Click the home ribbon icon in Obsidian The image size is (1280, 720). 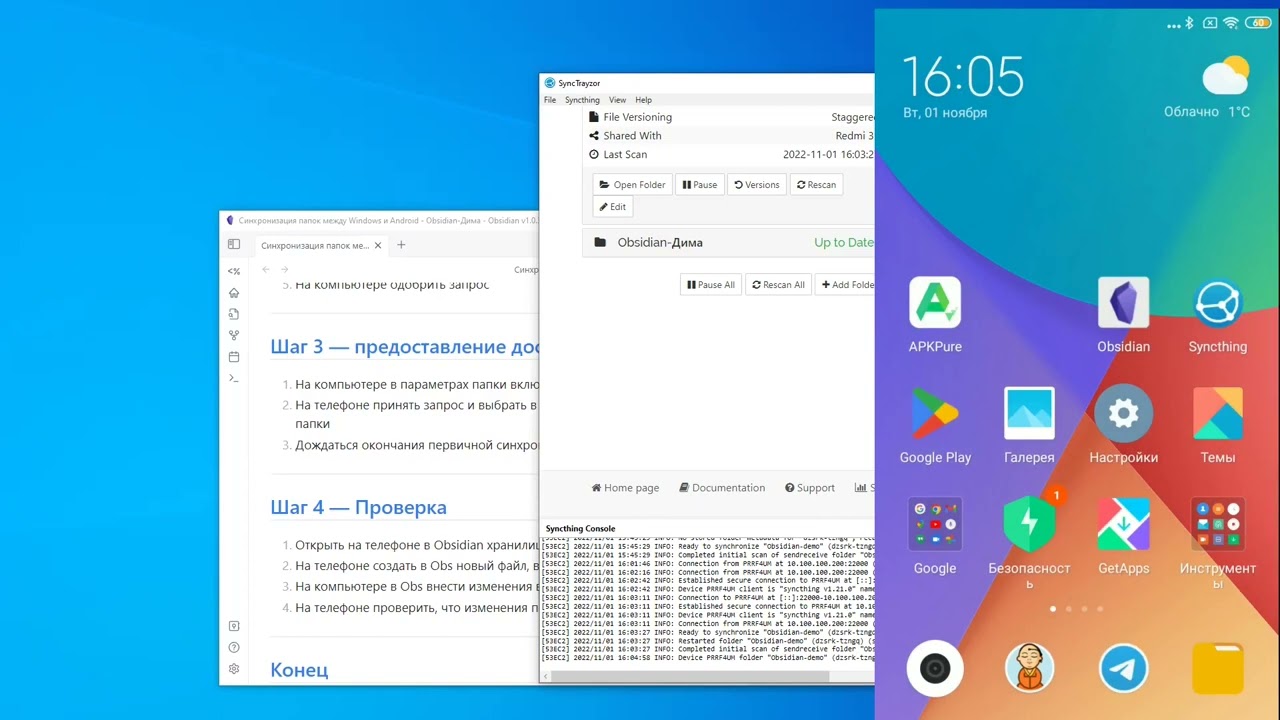(233, 293)
